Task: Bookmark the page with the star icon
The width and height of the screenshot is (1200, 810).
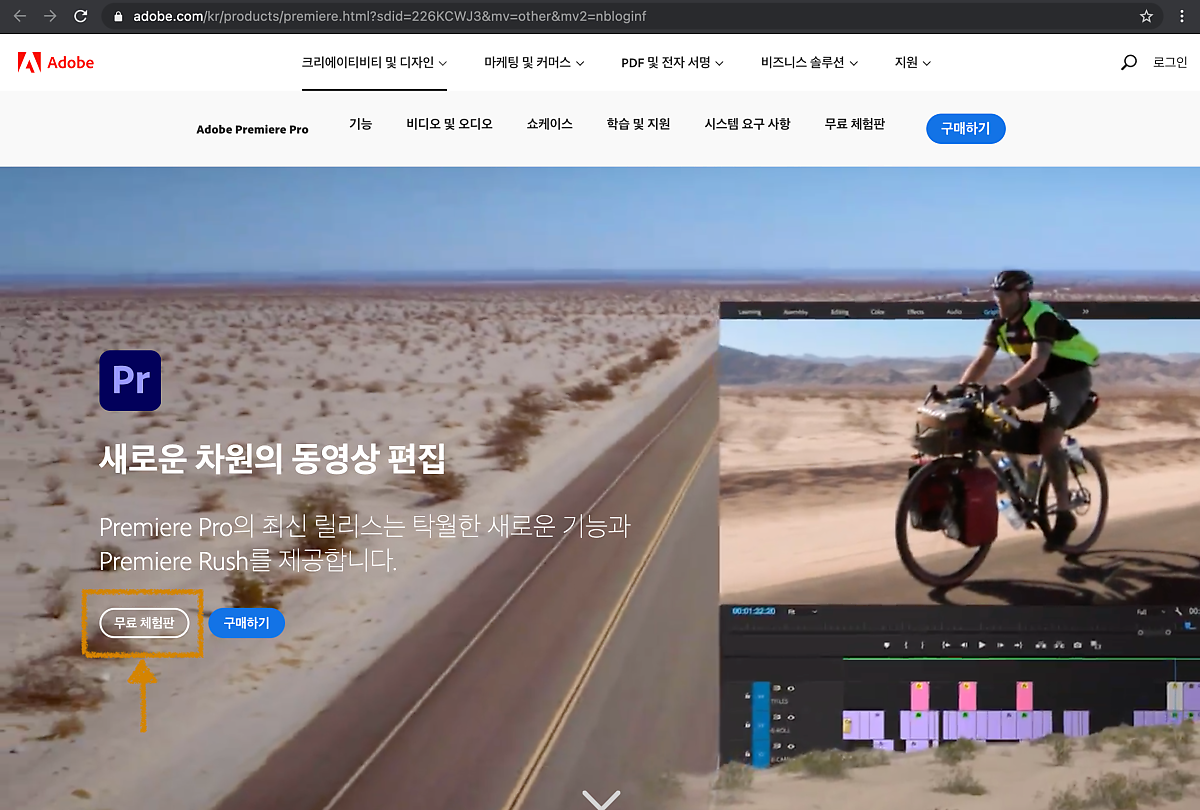Action: pyautogui.click(x=1146, y=16)
